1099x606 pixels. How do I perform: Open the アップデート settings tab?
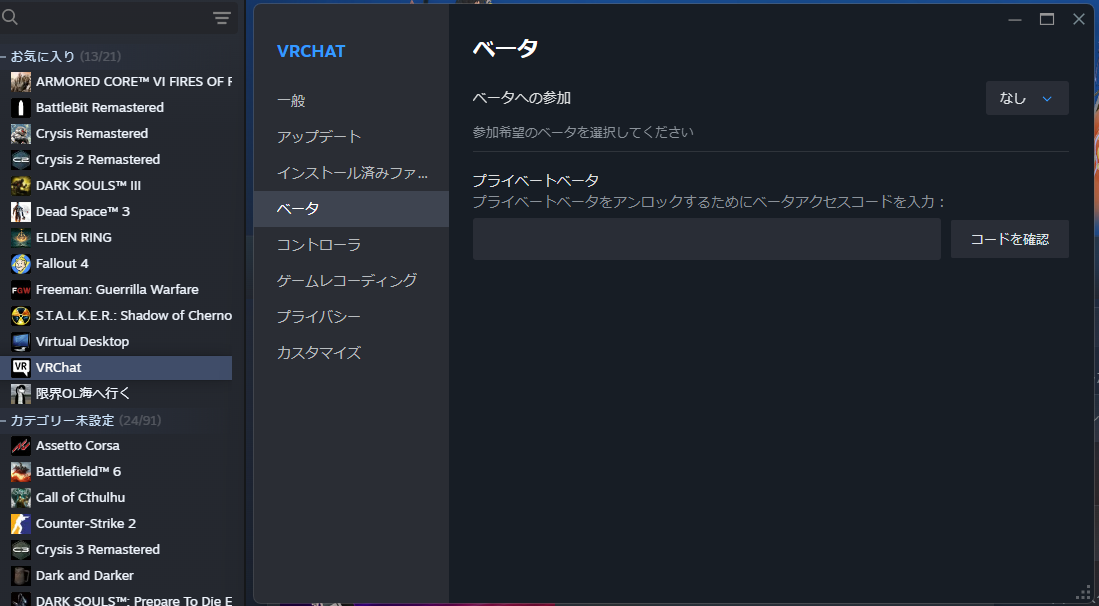click(351, 137)
